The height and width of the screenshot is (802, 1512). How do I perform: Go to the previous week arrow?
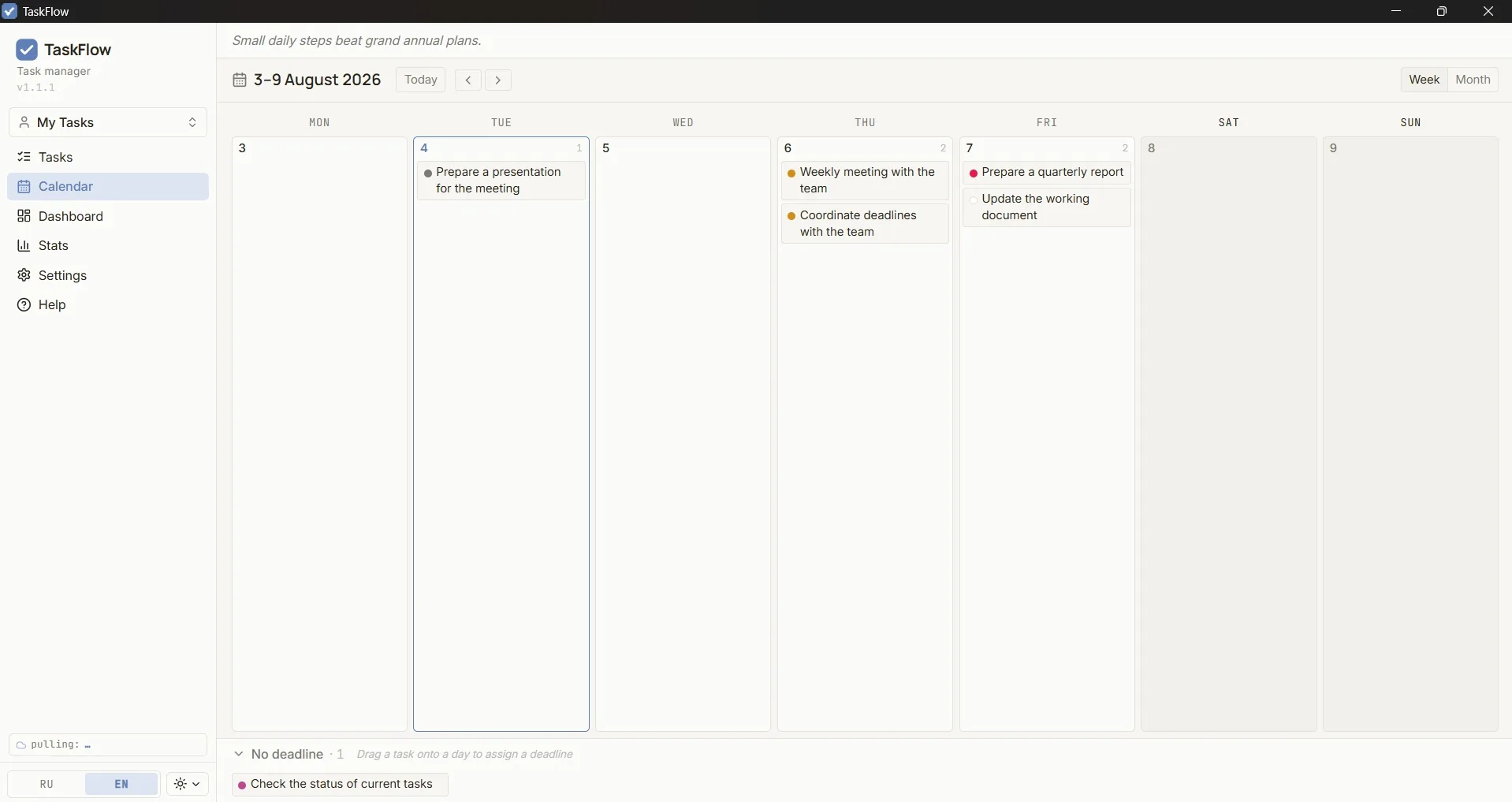(469, 80)
